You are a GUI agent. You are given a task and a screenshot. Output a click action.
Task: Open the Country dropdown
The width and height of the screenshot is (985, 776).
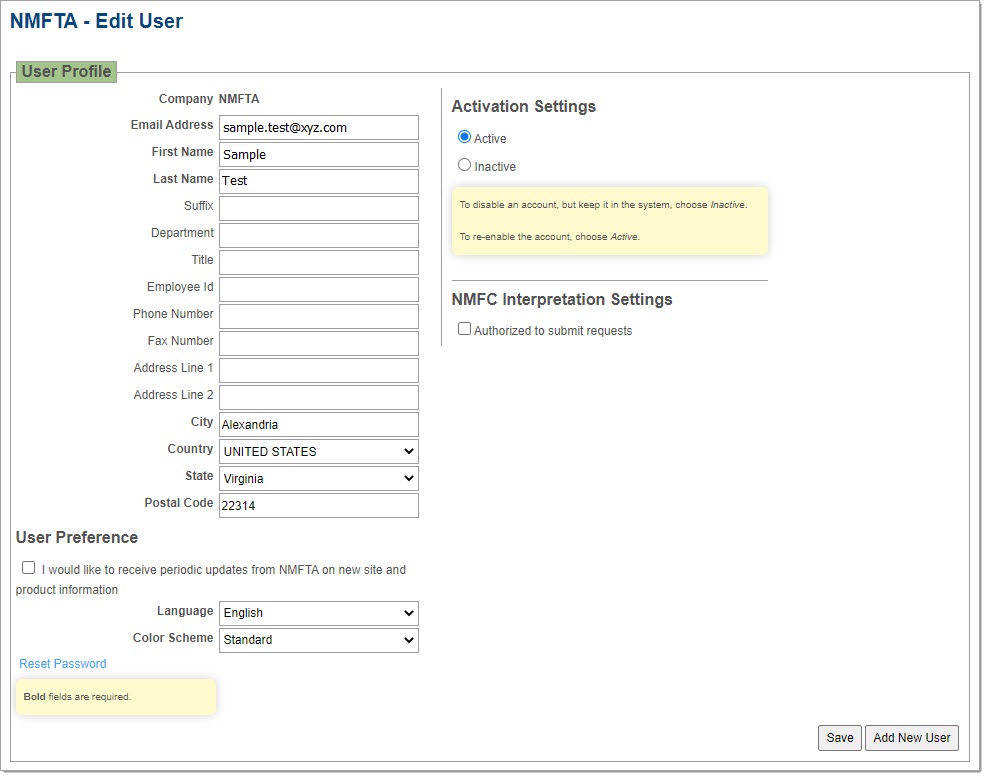[x=318, y=451]
